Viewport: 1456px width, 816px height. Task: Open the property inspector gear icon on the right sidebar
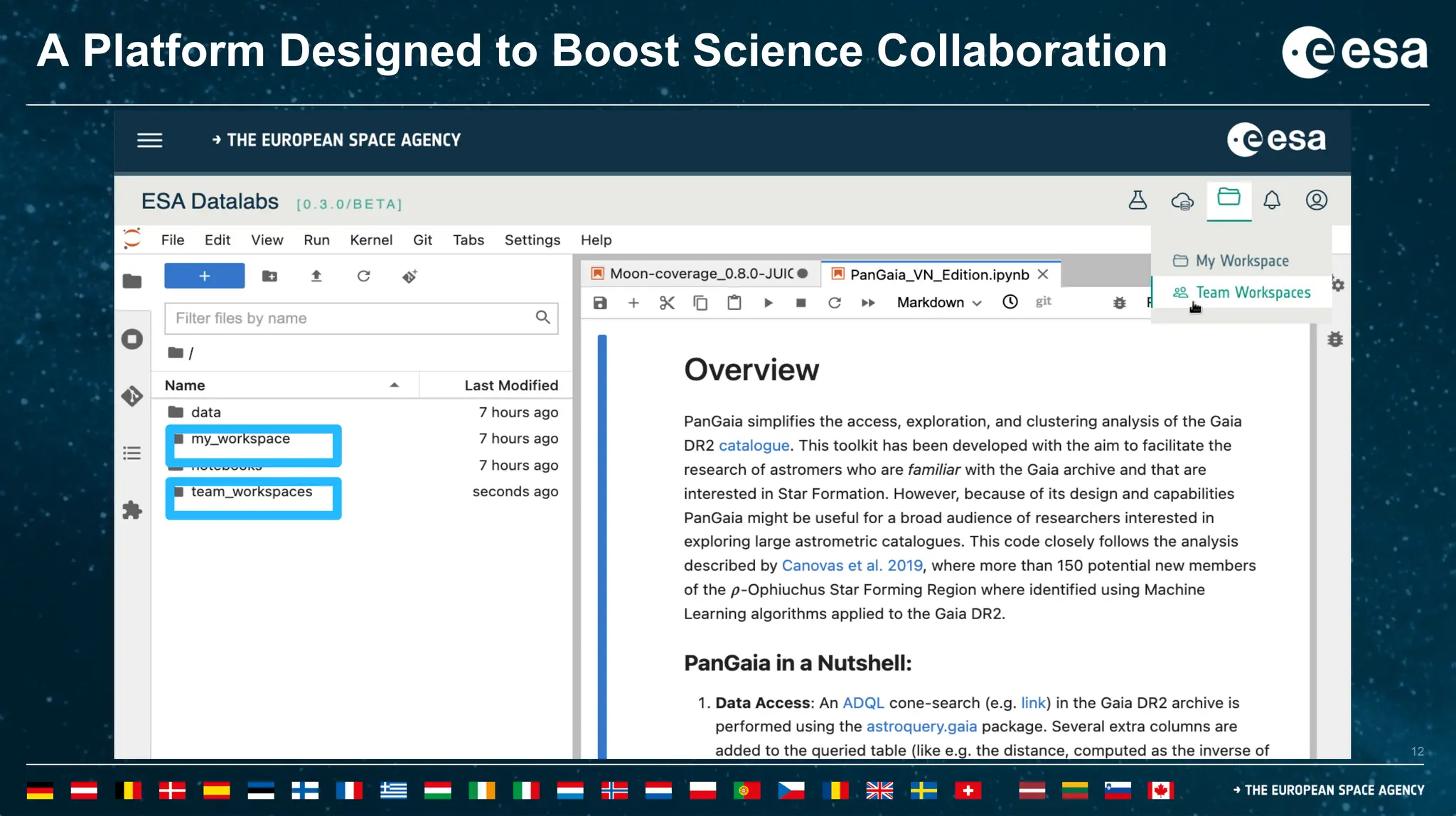1338,285
